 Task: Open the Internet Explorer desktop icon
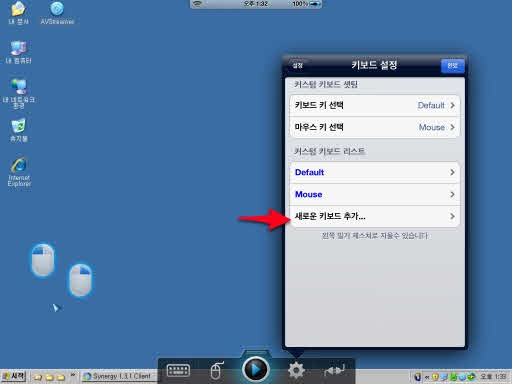pyautogui.click(x=19, y=171)
